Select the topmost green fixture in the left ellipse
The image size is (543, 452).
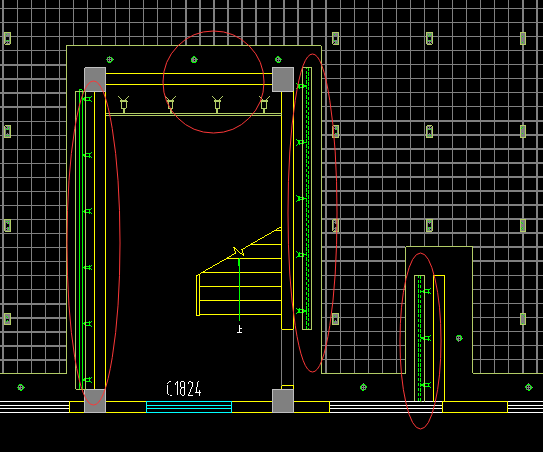click(x=87, y=99)
